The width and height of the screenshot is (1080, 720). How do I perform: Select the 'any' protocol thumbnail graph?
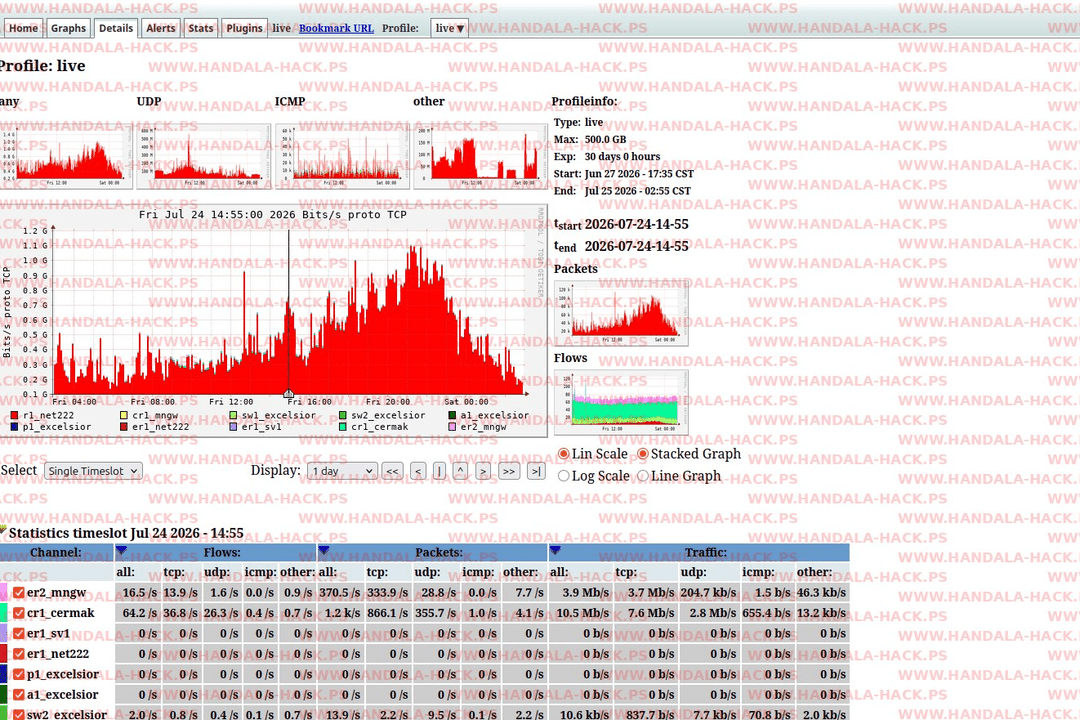[x=65, y=156]
